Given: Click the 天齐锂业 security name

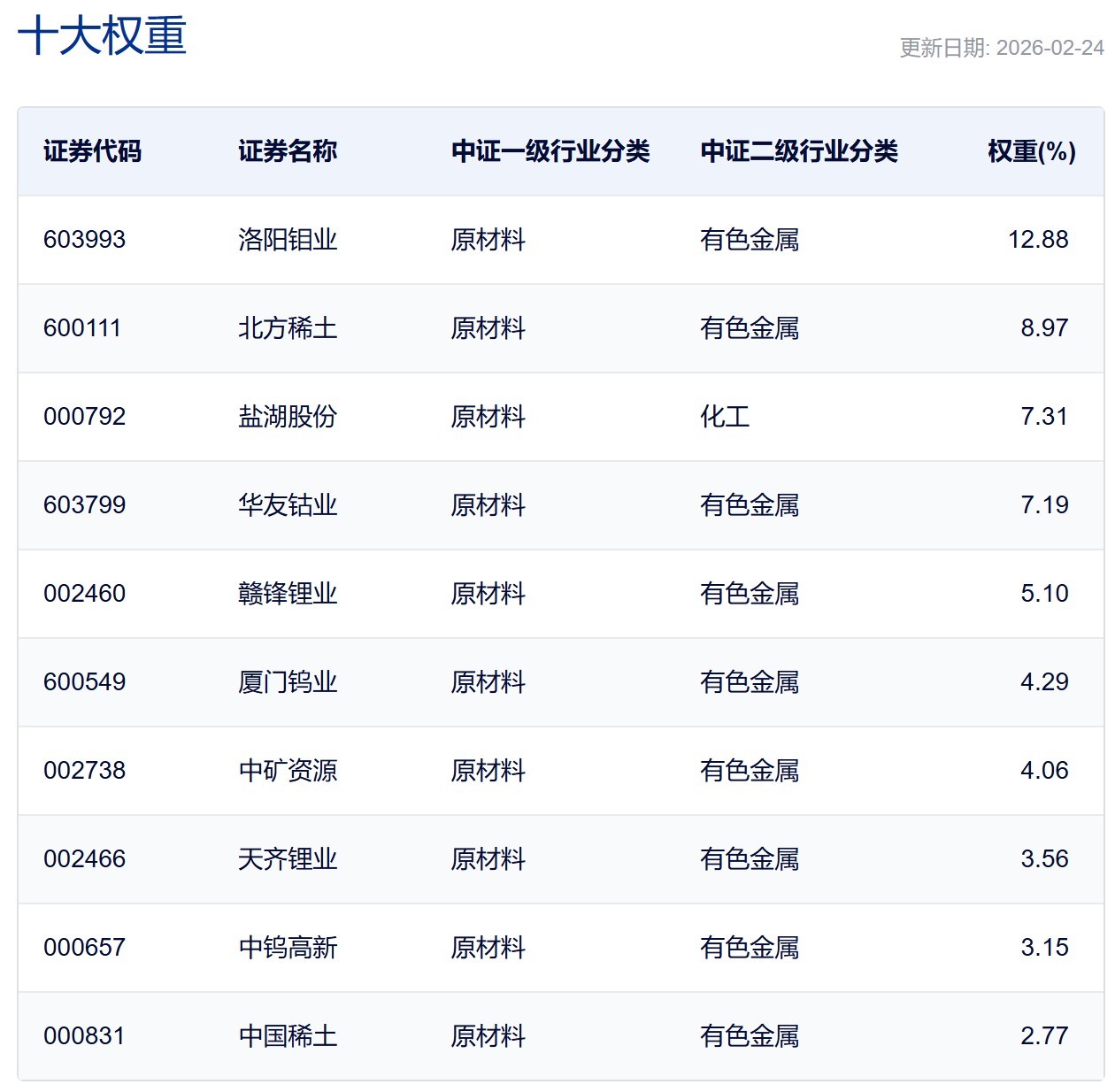Looking at the screenshot, I should click(x=288, y=859).
